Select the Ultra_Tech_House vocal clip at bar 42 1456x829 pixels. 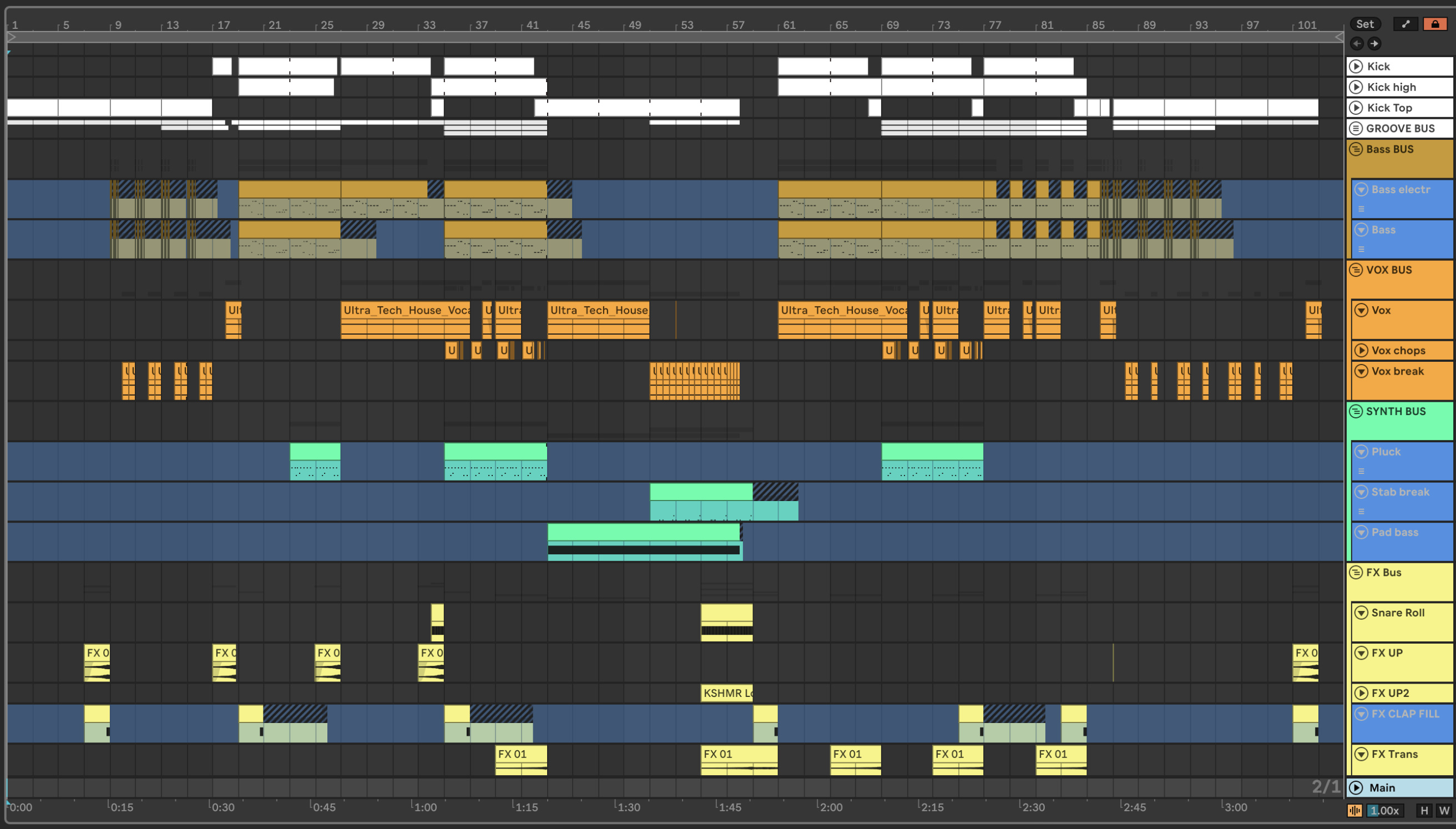coord(598,320)
